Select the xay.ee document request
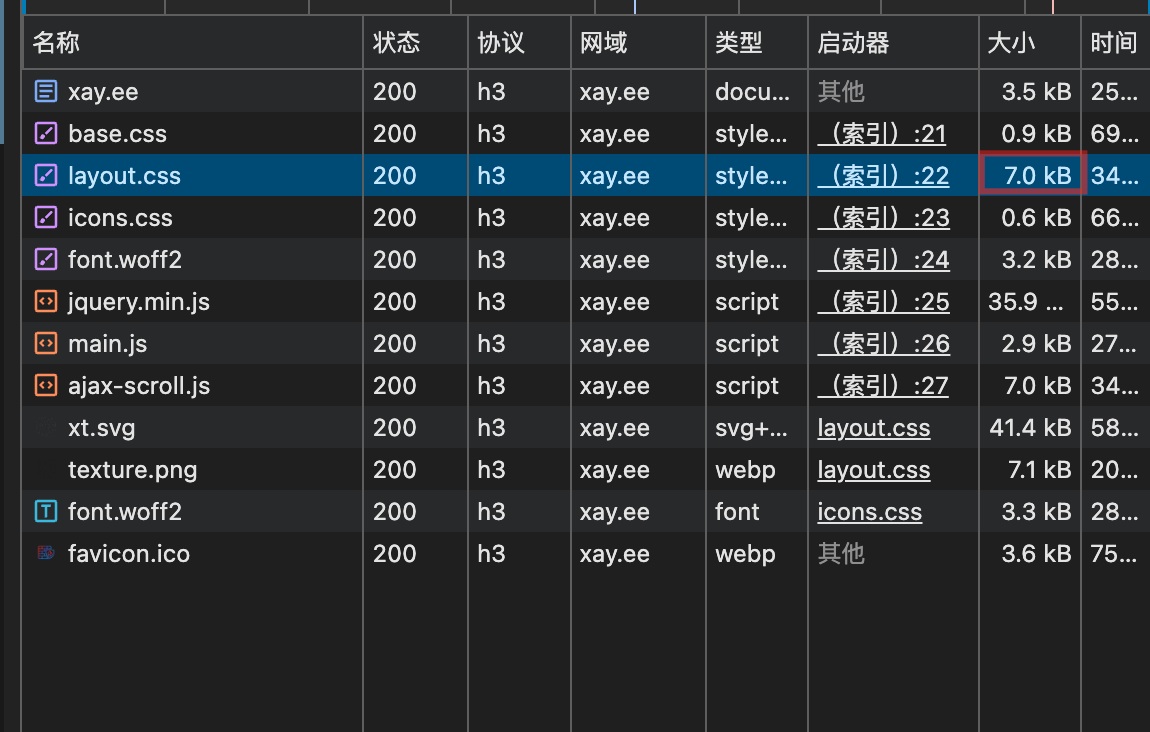The image size is (1150, 732). click(x=103, y=92)
